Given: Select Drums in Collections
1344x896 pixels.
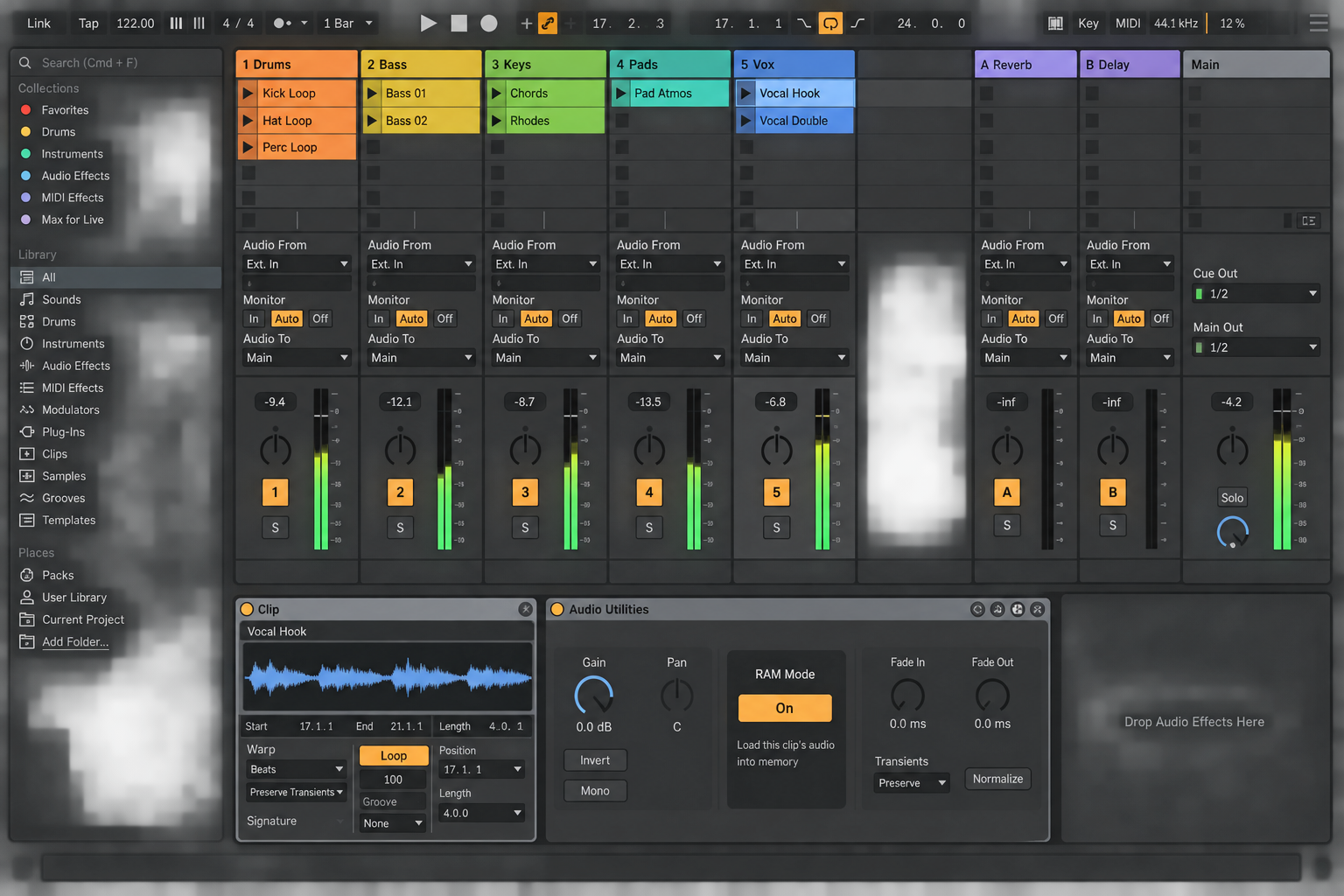Looking at the screenshot, I should tap(59, 132).
